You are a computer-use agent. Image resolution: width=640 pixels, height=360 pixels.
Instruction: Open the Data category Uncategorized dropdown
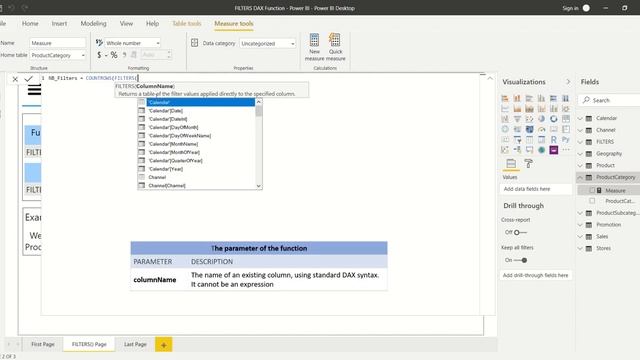[x=267, y=43]
